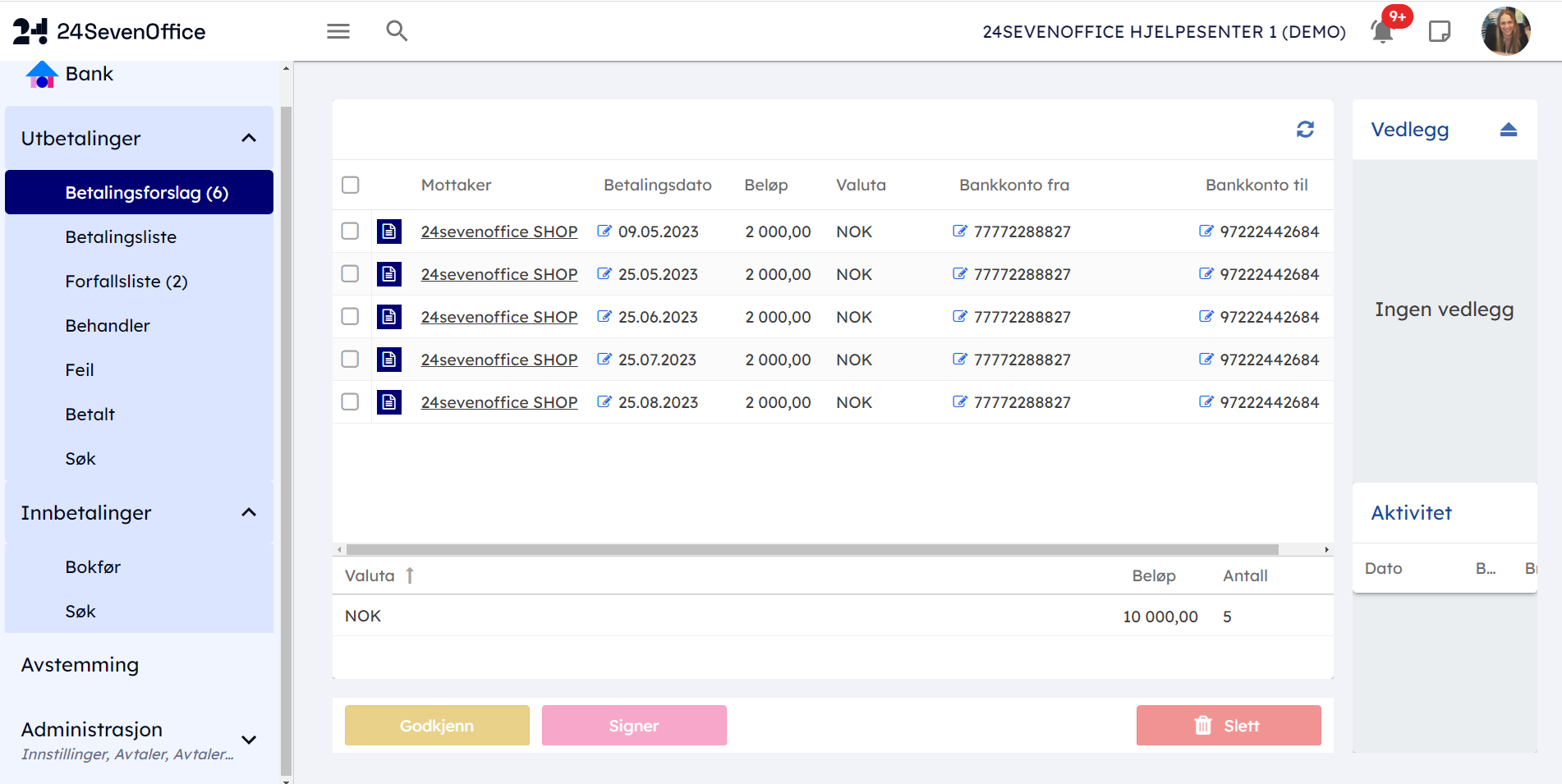
Task: Click the table's horizontal scrollbar
Action: pyautogui.click(x=811, y=550)
